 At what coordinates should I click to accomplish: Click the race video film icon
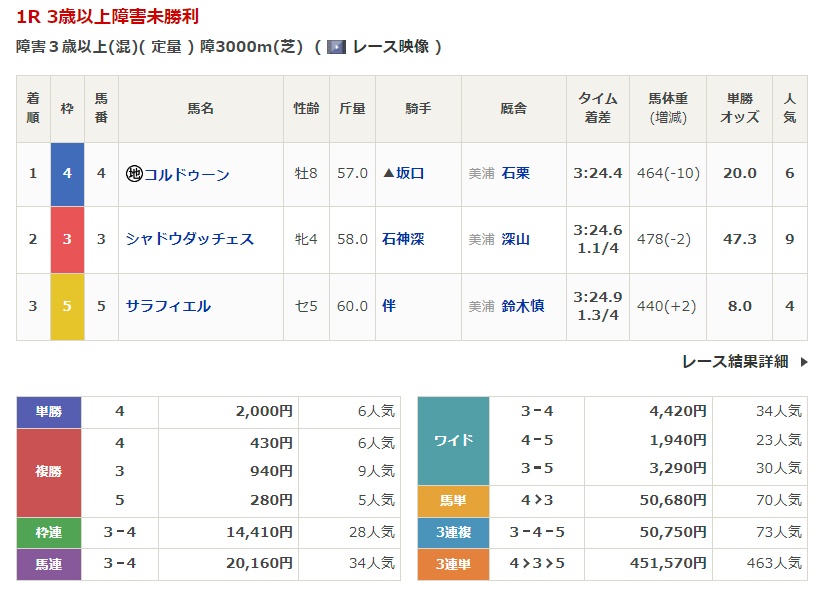336,47
